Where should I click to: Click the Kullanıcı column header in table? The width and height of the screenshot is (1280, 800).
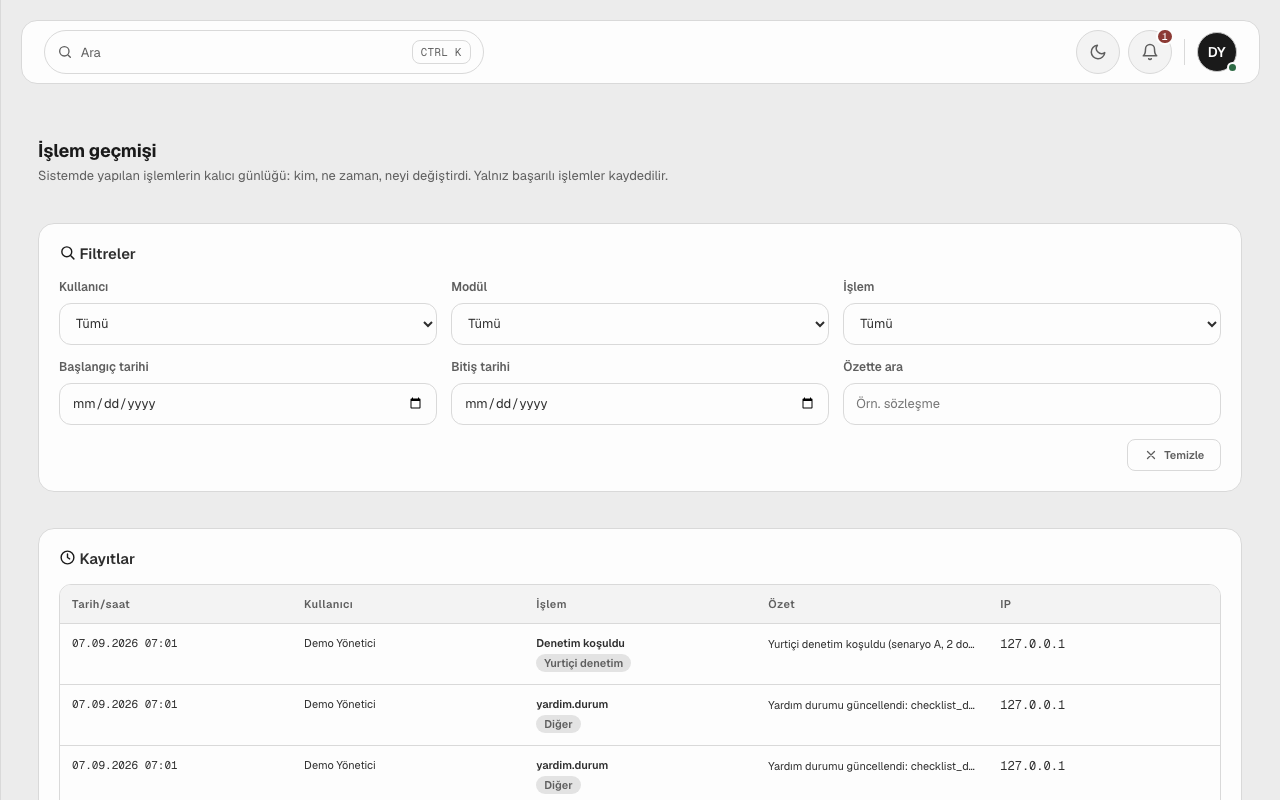[328, 604]
